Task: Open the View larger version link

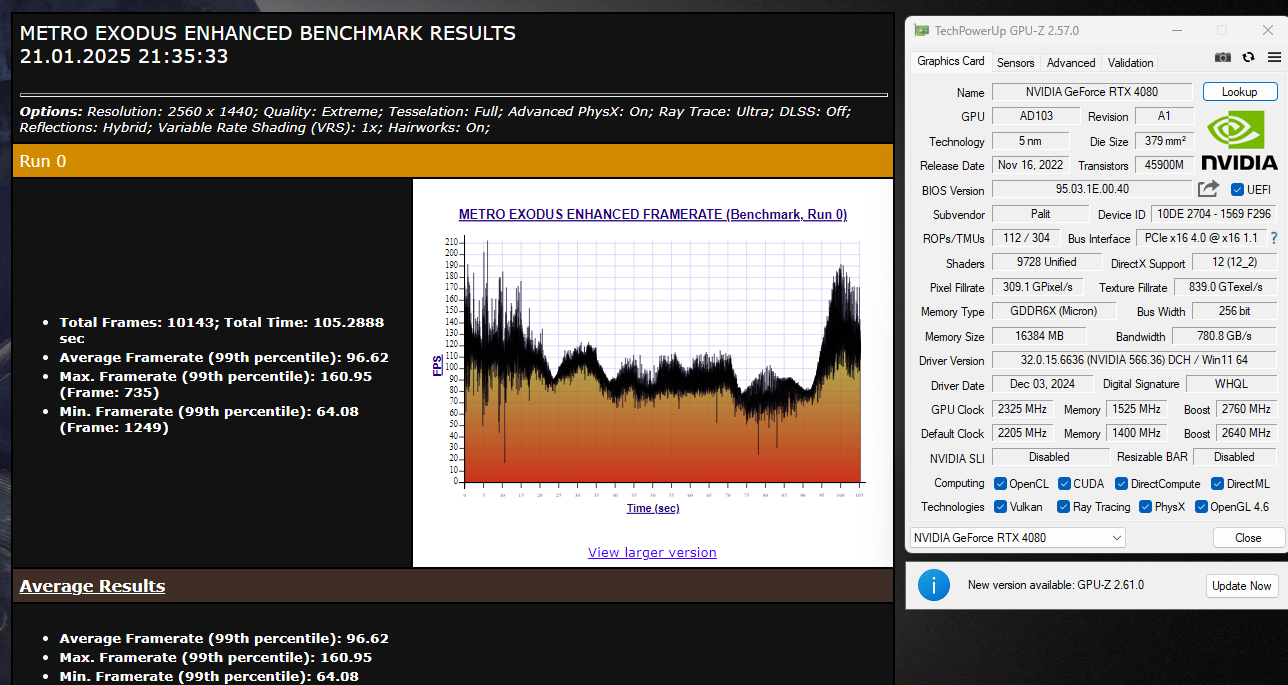Action: (x=652, y=552)
